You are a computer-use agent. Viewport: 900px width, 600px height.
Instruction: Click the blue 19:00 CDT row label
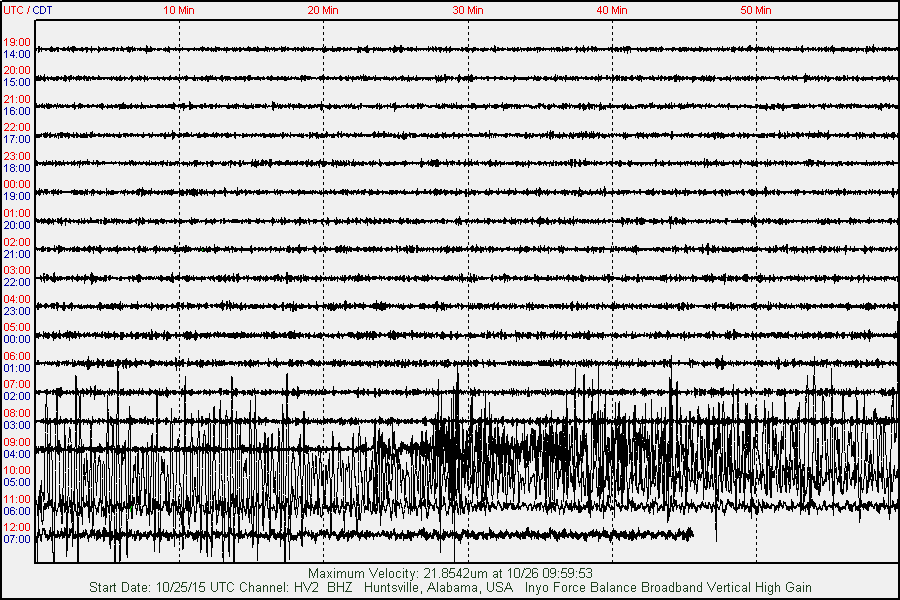tap(17, 196)
